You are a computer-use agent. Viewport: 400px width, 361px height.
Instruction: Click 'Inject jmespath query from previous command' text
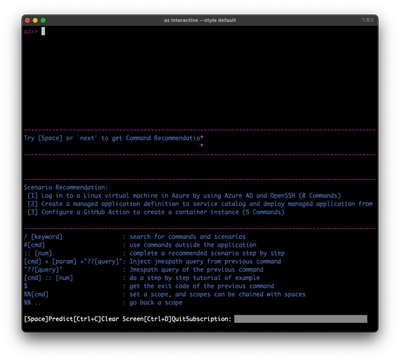coord(205,261)
